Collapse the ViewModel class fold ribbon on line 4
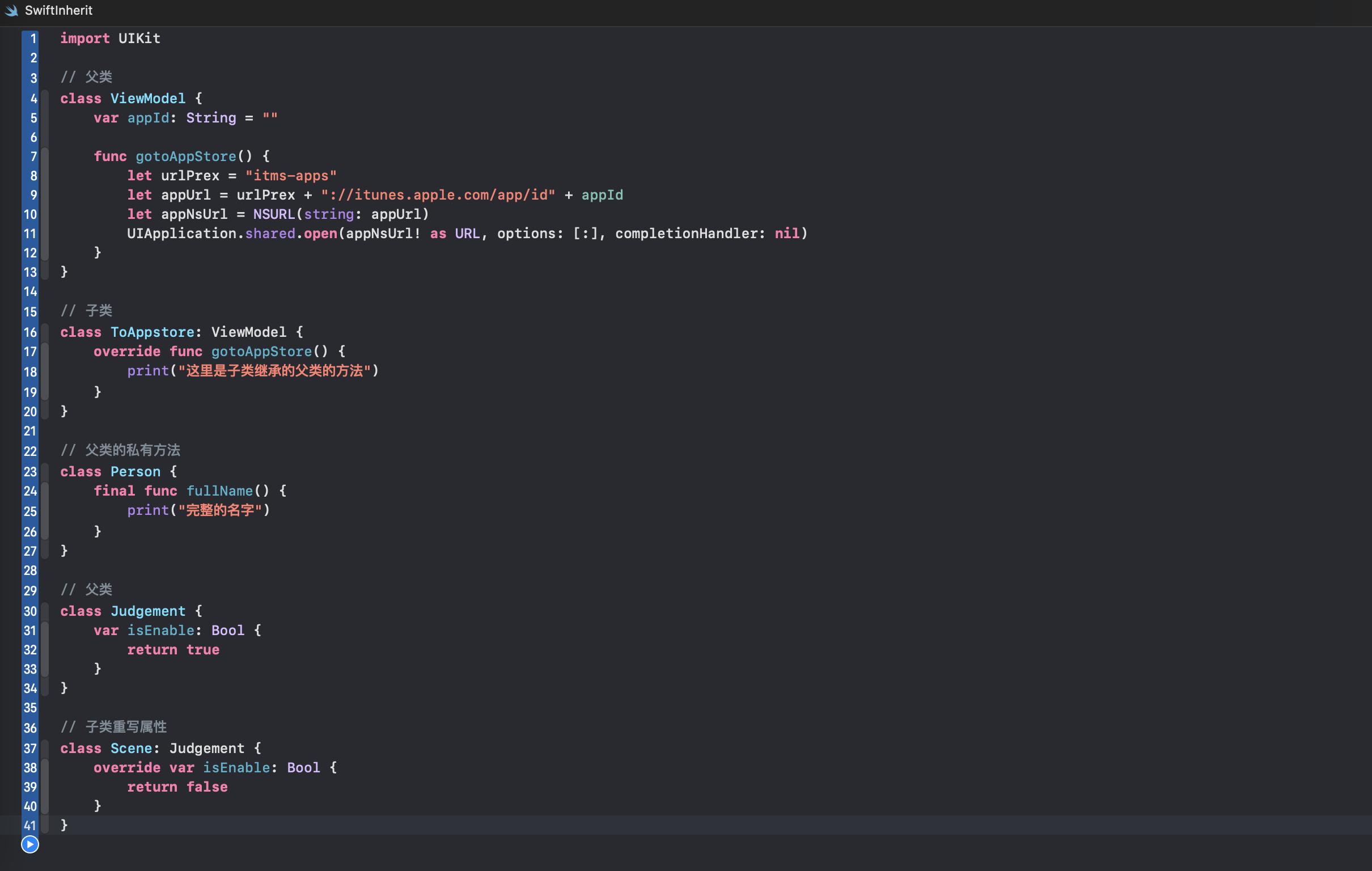 point(45,98)
